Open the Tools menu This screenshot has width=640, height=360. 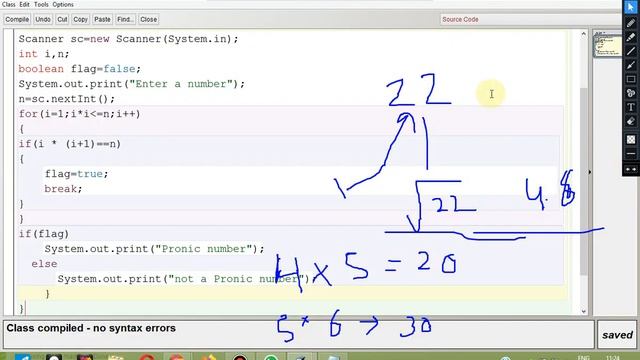(x=41, y=4)
